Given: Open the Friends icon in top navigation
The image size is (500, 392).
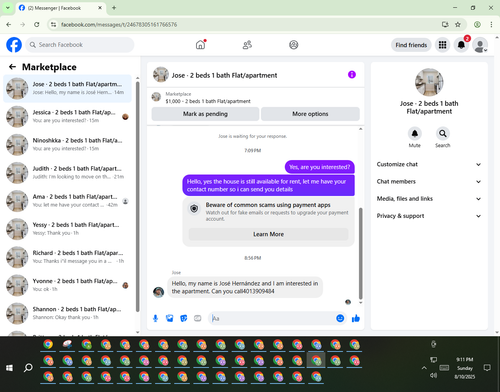Looking at the screenshot, I should 247,45.
